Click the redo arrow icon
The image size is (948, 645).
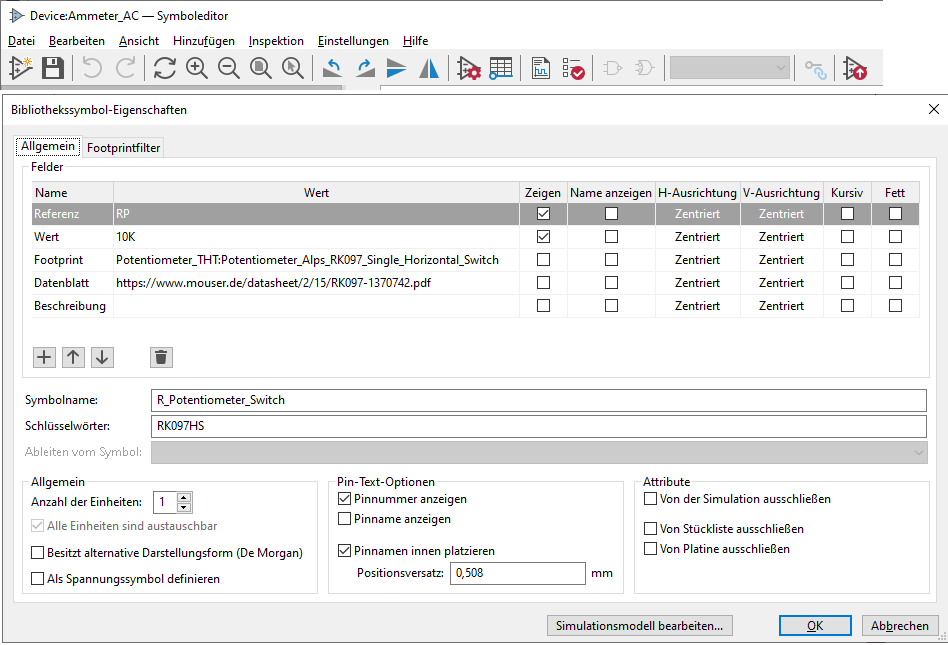coord(126,68)
